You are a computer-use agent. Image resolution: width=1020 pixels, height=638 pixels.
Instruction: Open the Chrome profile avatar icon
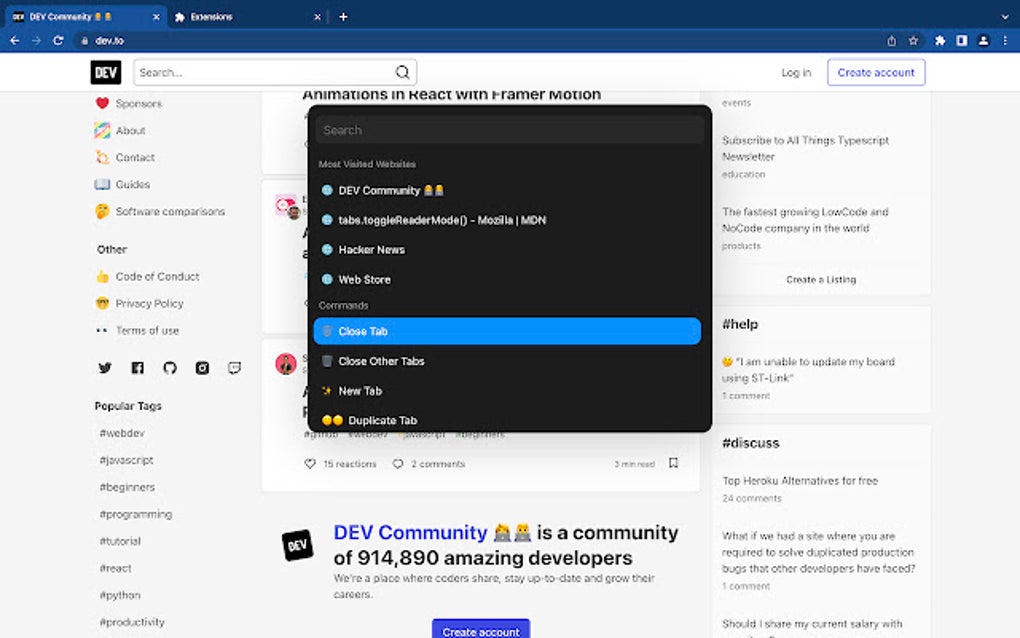(984, 40)
